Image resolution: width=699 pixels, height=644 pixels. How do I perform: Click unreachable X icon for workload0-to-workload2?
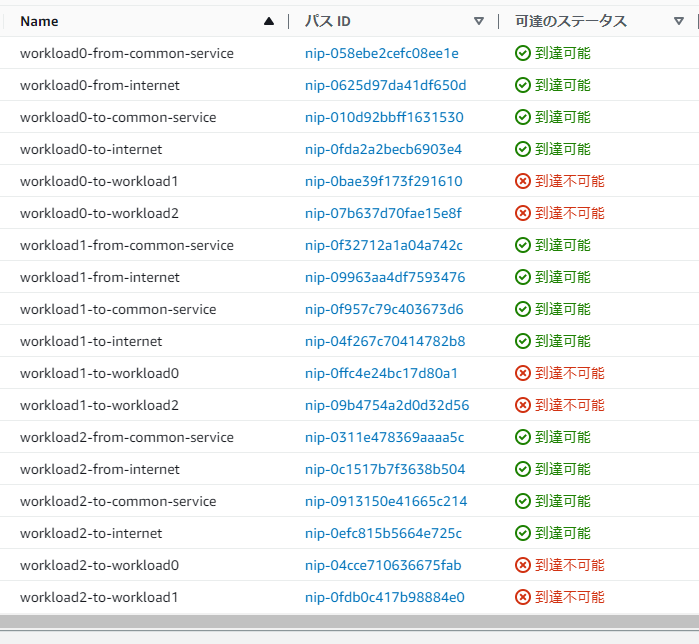point(522,213)
